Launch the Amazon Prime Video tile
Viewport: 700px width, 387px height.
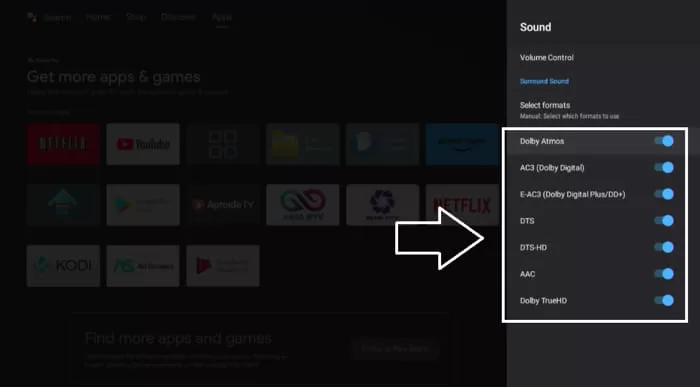click(462, 144)
